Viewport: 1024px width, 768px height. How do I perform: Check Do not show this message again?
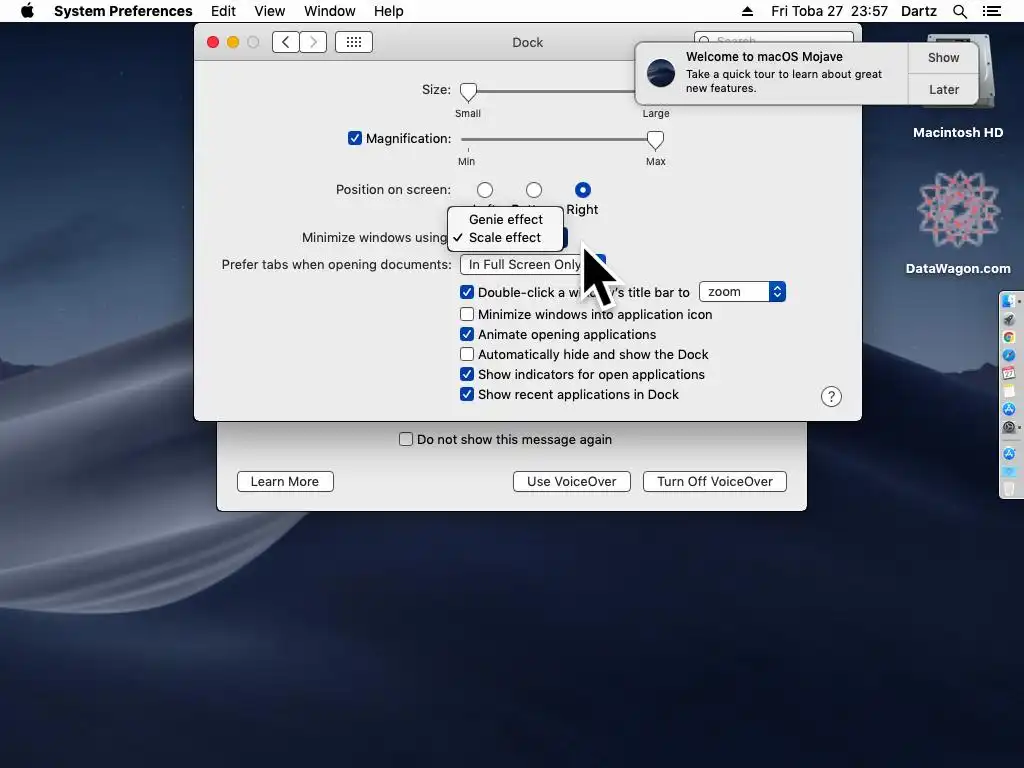pos(406,439)
